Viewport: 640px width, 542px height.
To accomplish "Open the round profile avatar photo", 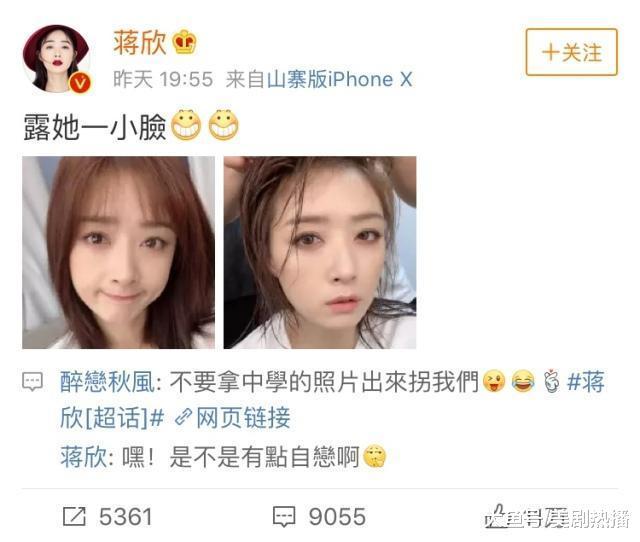I will (x=56, y=58).
